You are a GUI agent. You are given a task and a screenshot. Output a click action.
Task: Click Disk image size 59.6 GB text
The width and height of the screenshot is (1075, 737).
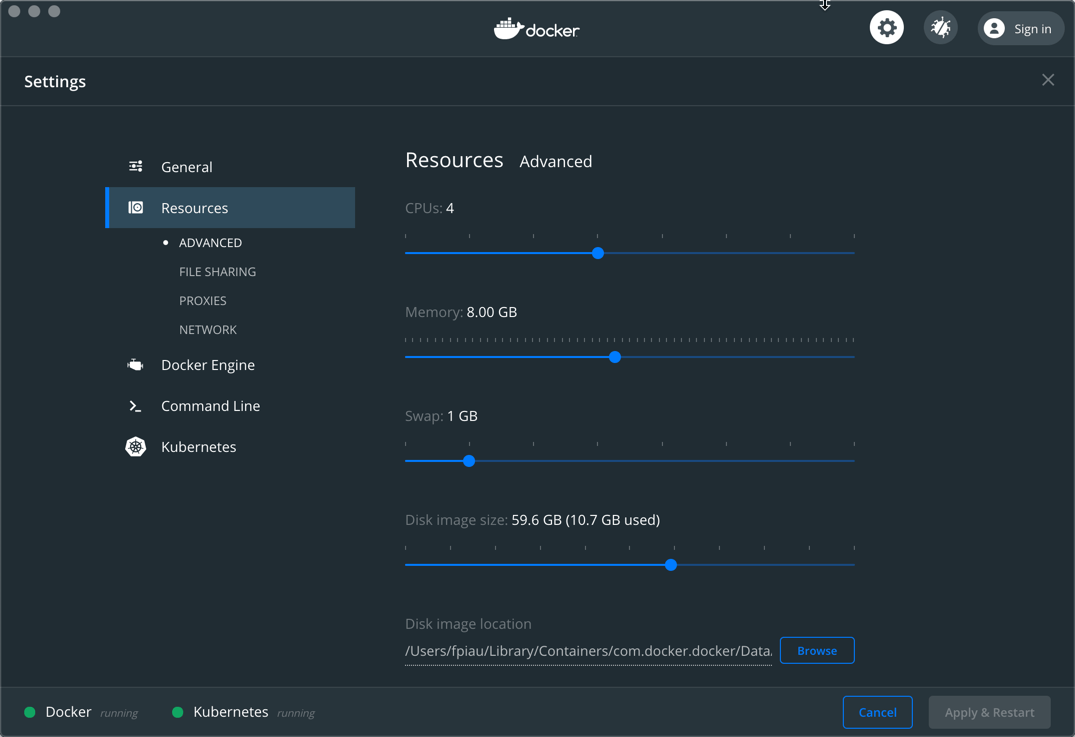tap(532, 520)
